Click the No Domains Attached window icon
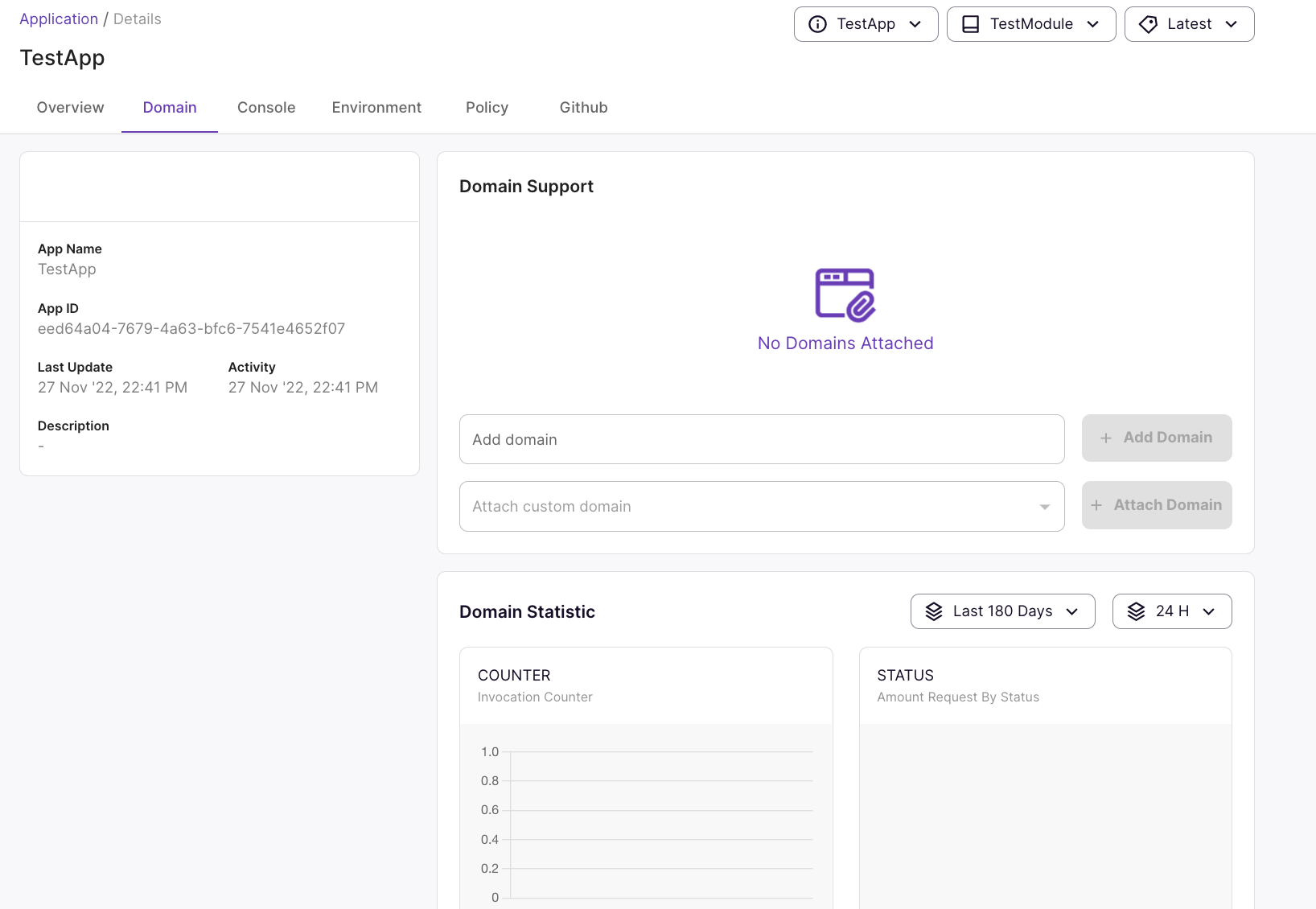This screenshot has width=1316, height=909. 845,294
